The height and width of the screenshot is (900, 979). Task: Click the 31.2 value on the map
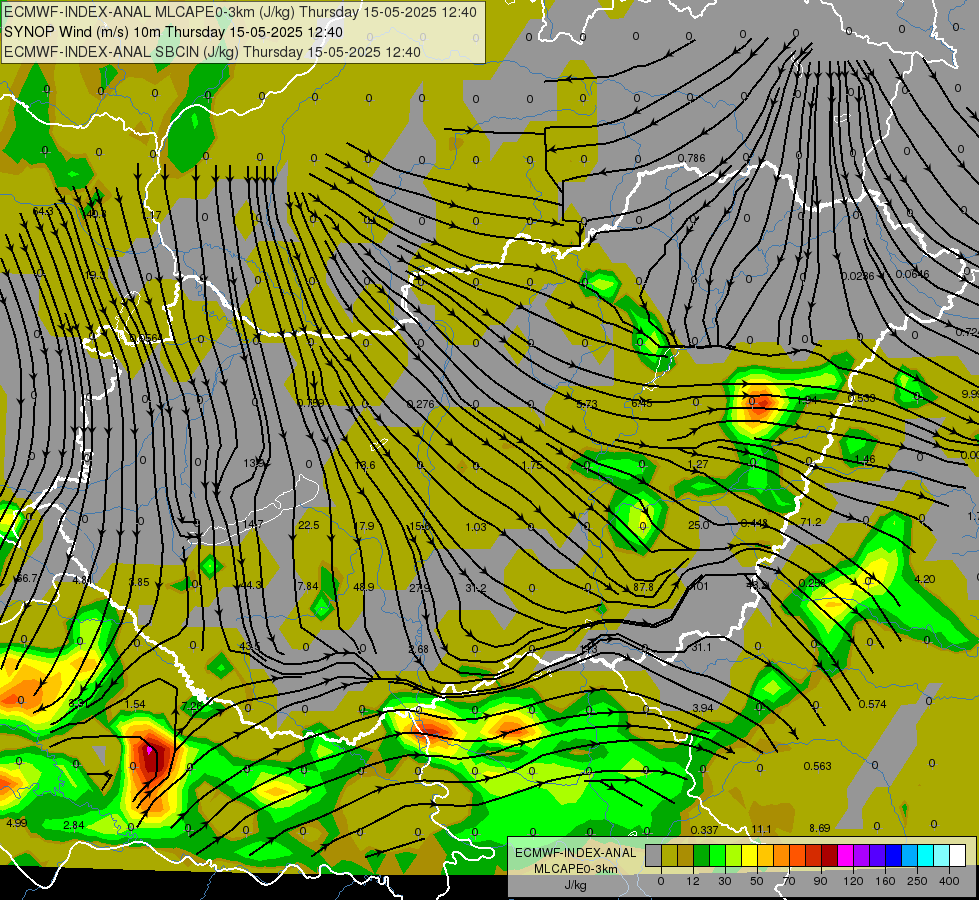tap(476, 588)
